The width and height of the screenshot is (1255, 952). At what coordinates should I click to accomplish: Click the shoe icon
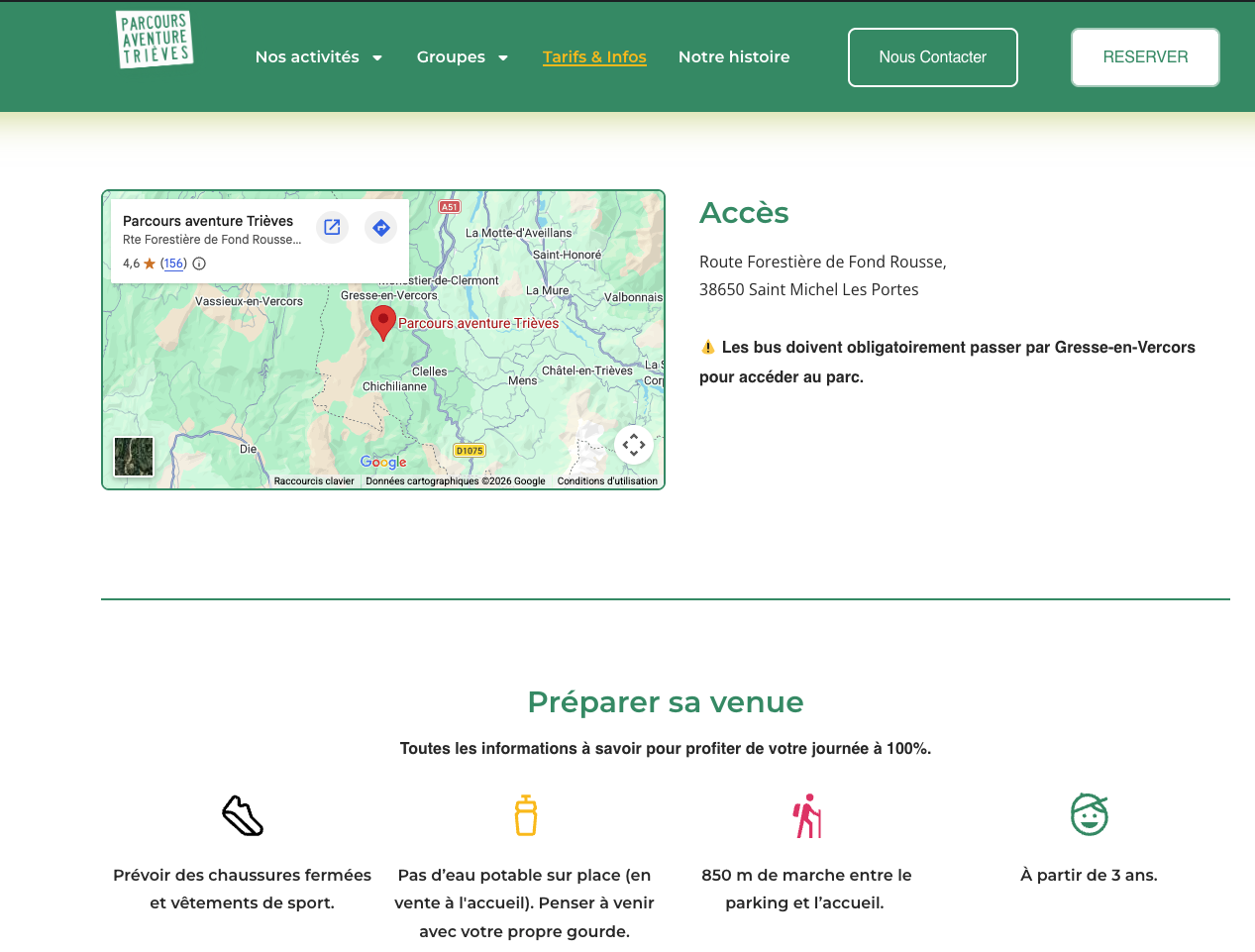click(243, 815)
